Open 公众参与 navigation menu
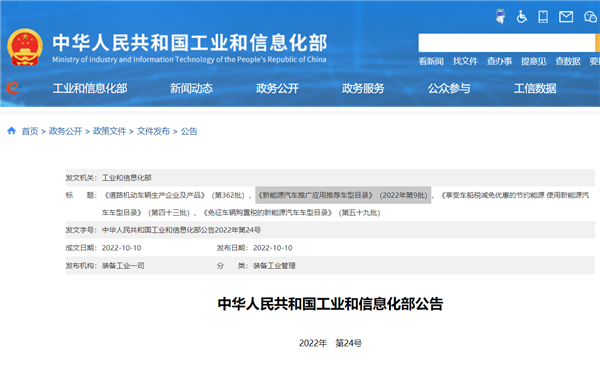Image resolution: width=600 pixels, height=377 pixels. tap(449, 88)
